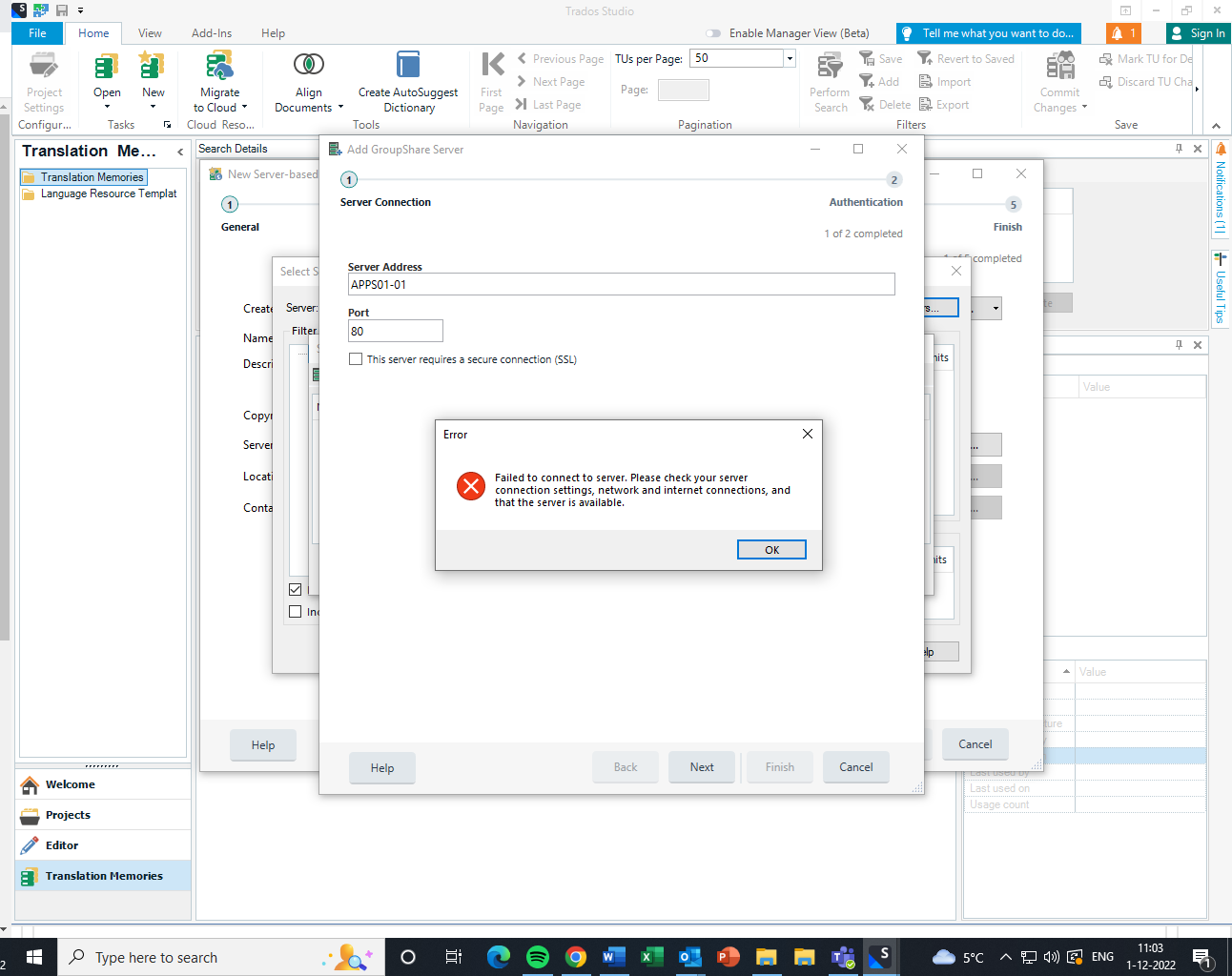
Task: Switch to the Add-Ins ribbon tab
Action: [x=212, y=33]
